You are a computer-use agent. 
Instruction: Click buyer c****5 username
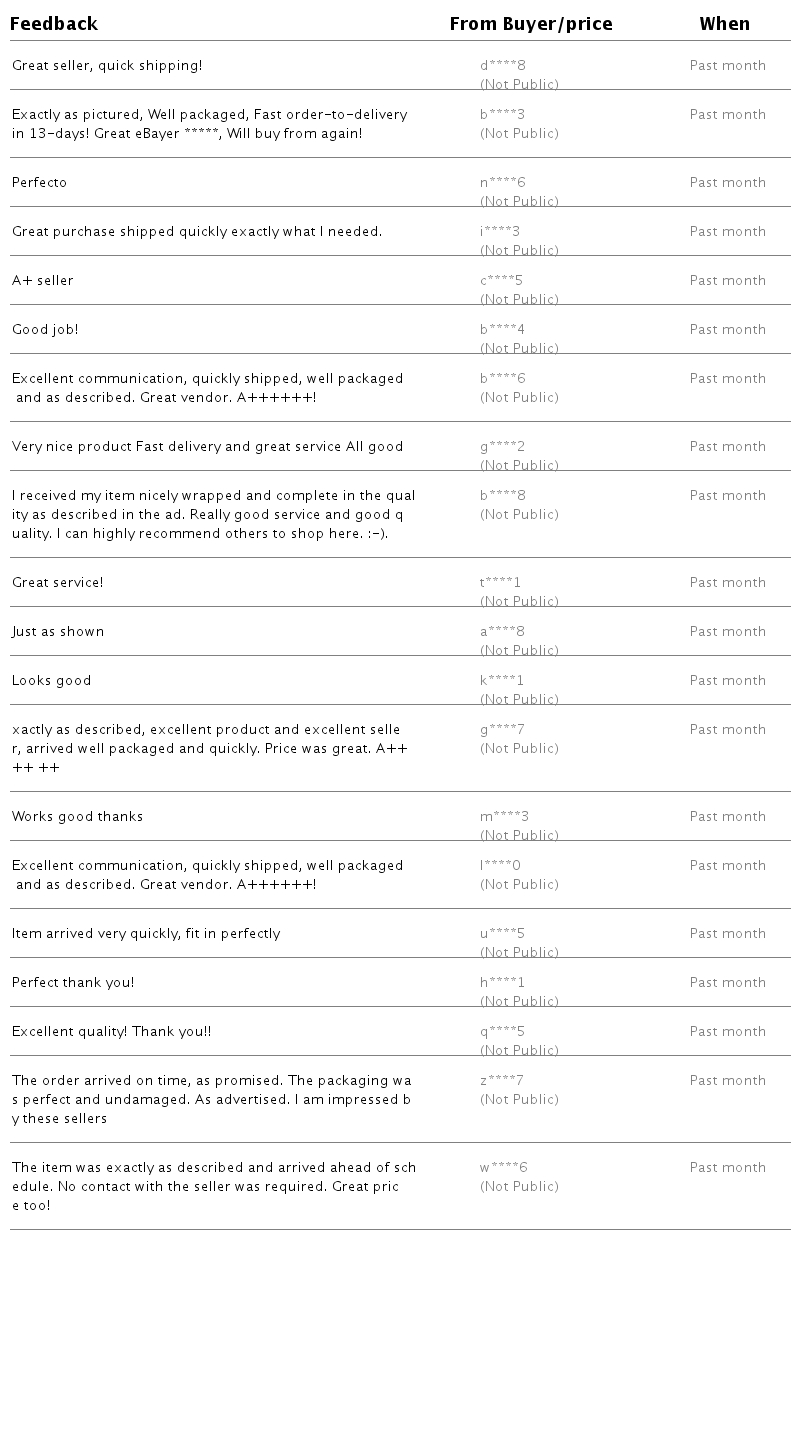501,281
